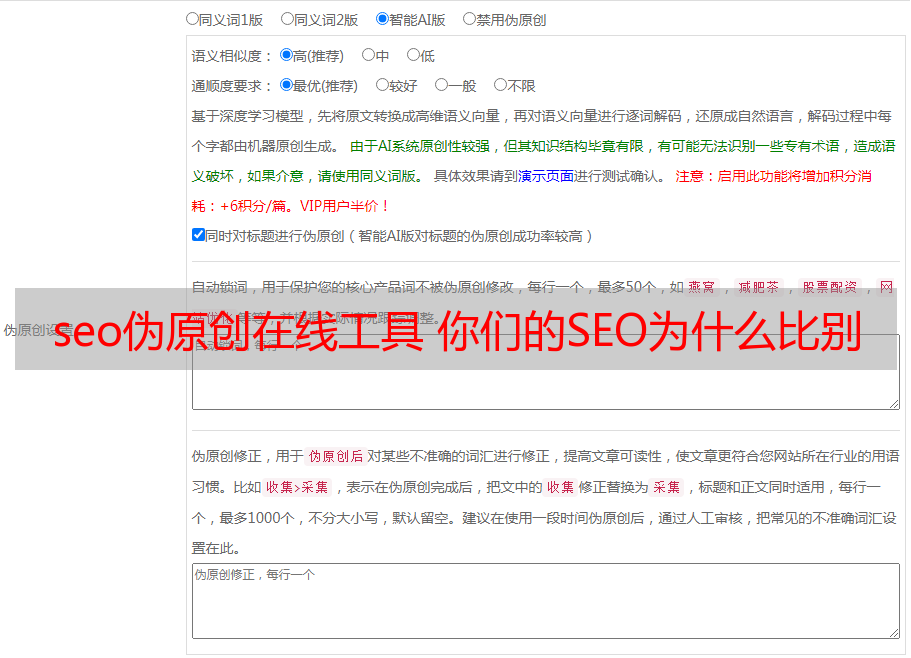Choose 最优(推荐) for 通顺度要求

point(287,85)
